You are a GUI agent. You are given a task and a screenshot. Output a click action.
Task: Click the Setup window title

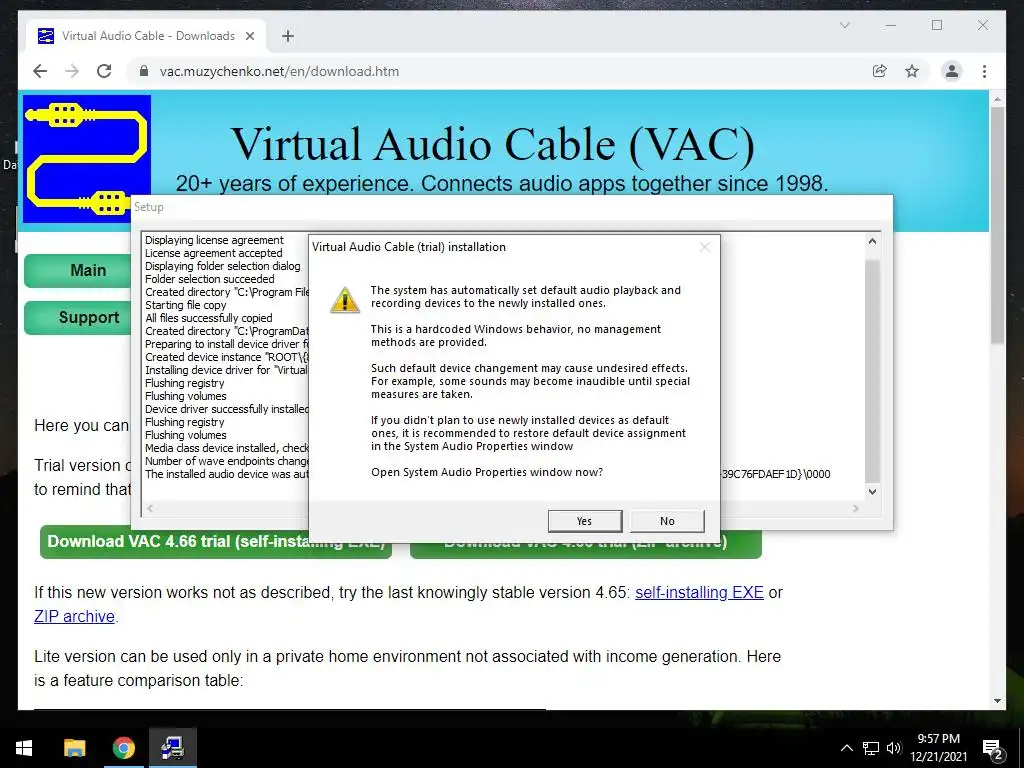[148, 207]
